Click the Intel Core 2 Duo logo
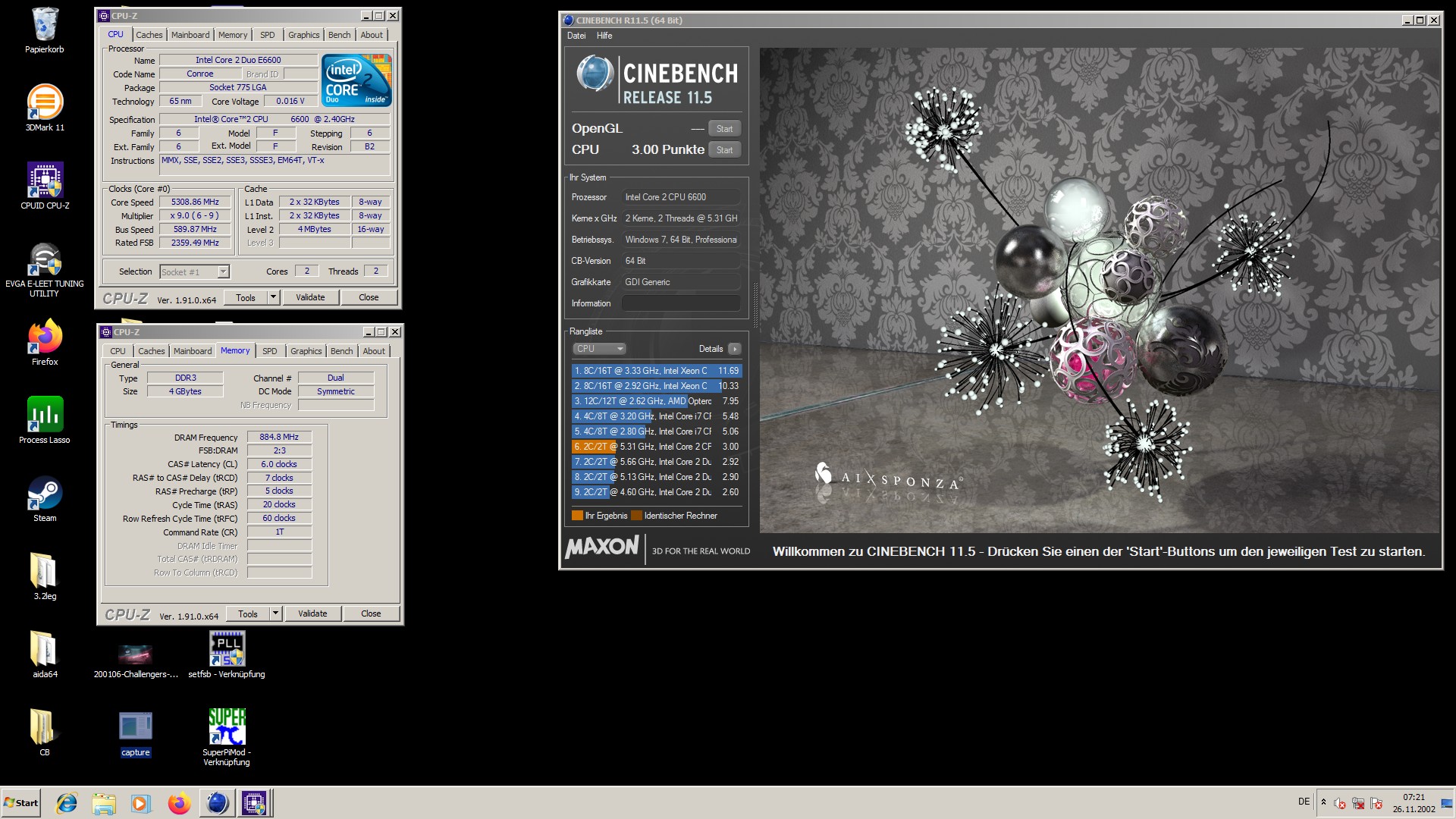This screenshot has width=1456, height=819. click(356, 80)
